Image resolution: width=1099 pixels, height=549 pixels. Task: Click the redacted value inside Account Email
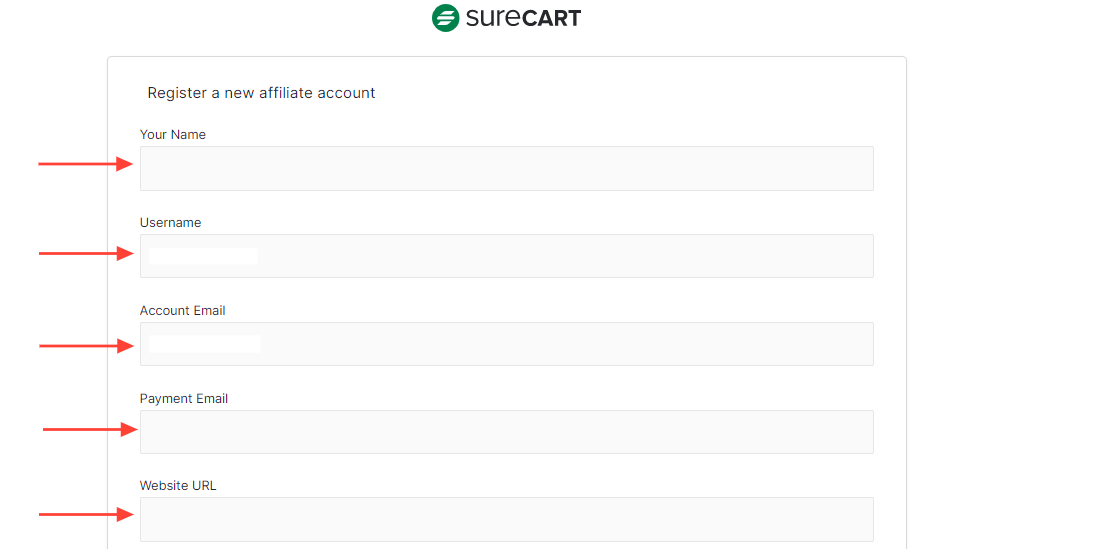[204, 344]
